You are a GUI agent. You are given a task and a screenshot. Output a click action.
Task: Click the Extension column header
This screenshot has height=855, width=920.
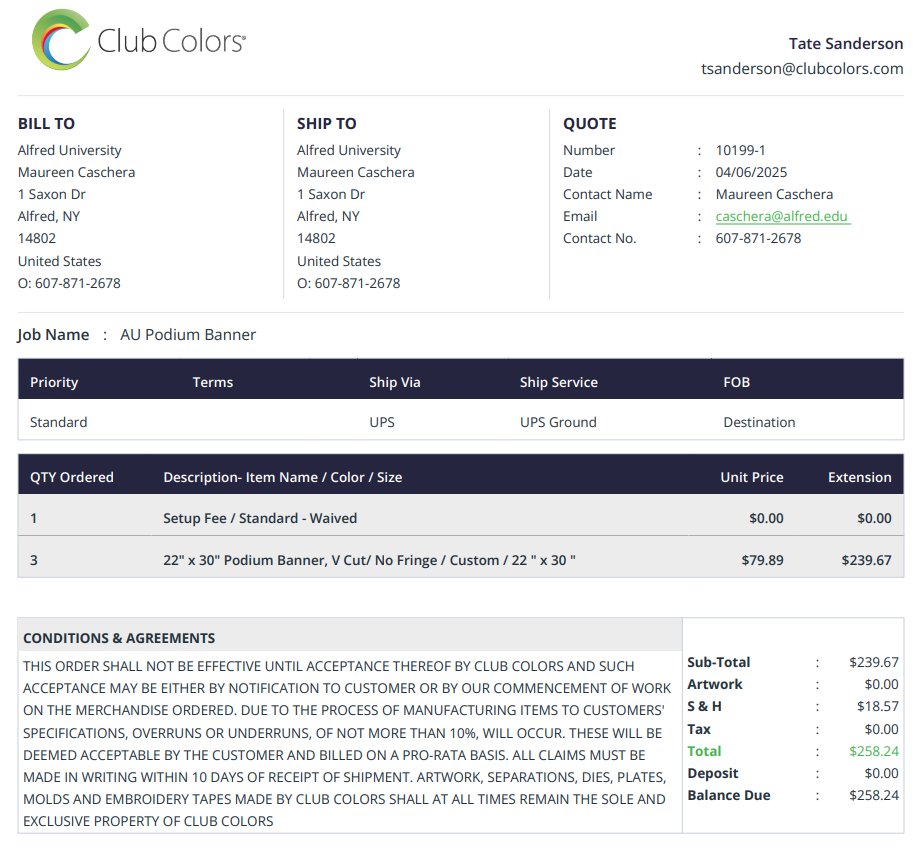tap(860, 478)
